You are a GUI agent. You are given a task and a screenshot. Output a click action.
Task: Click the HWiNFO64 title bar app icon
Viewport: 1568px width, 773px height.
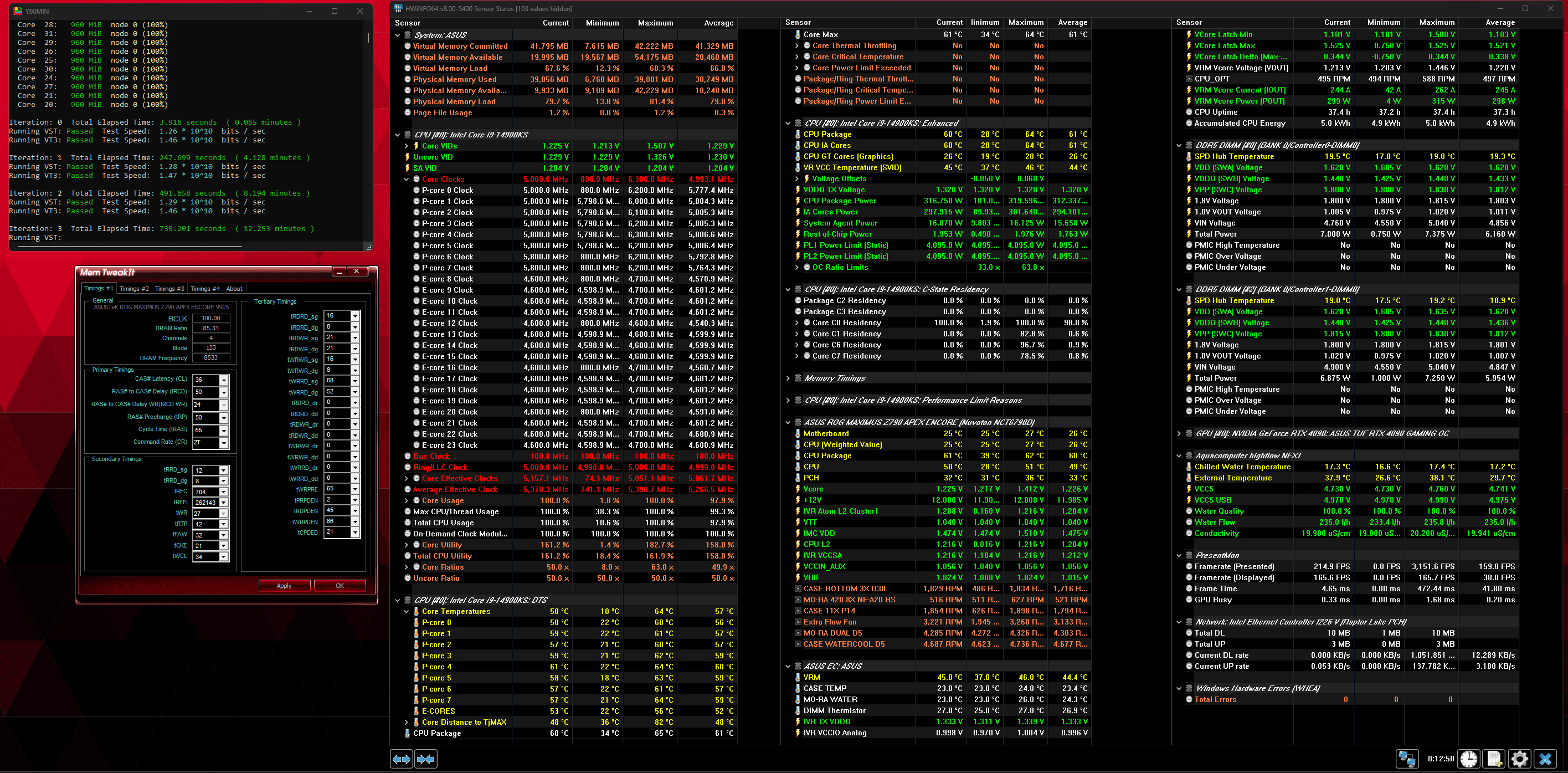[398, 8]
